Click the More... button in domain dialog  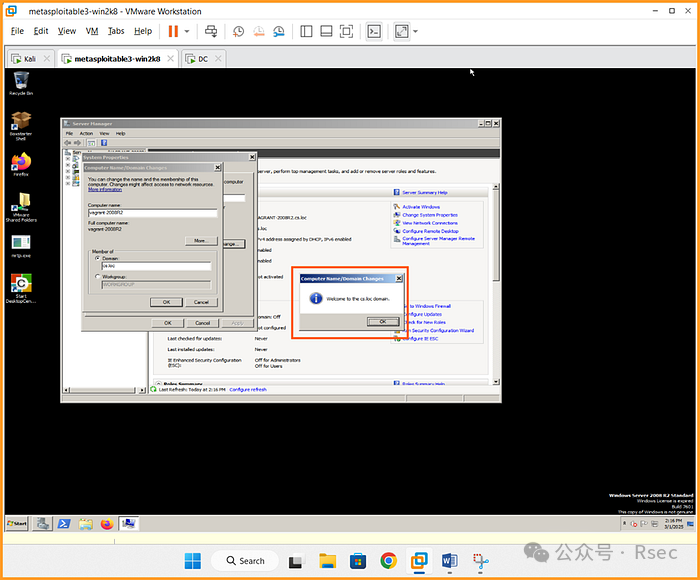click(200, 241)
